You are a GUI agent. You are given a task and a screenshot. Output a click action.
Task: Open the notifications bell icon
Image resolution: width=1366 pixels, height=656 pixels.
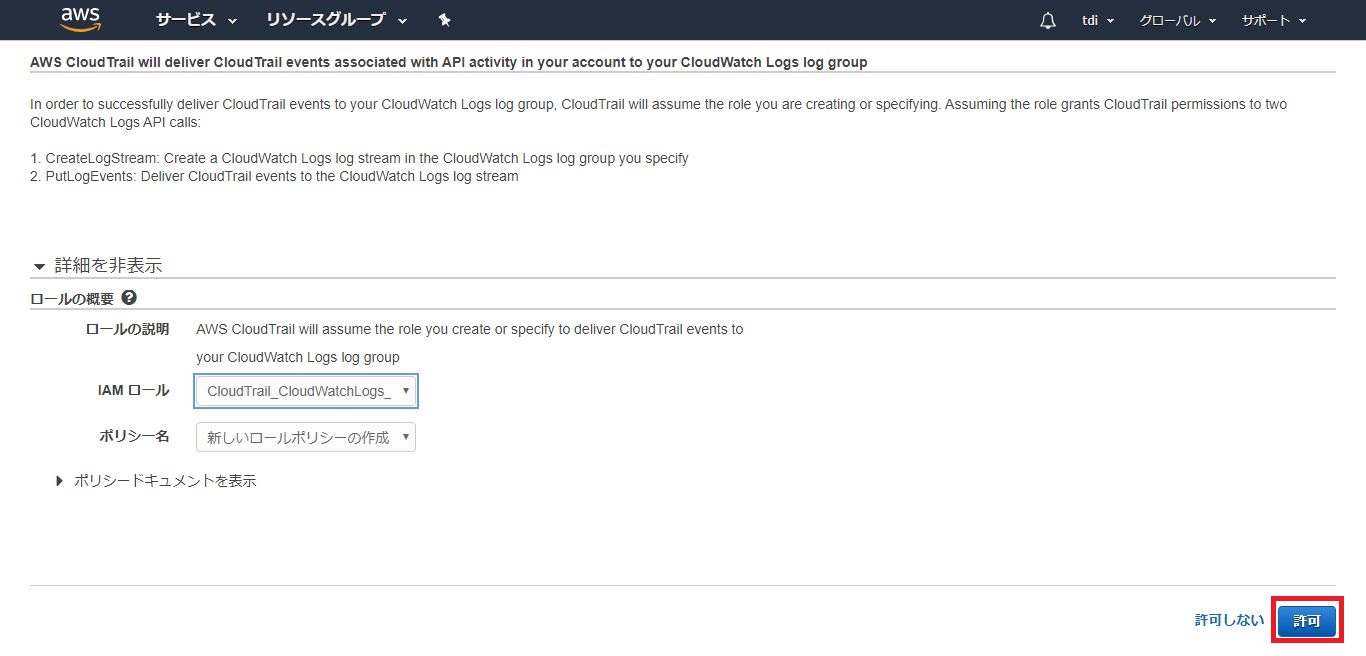tap(1048, 20)
